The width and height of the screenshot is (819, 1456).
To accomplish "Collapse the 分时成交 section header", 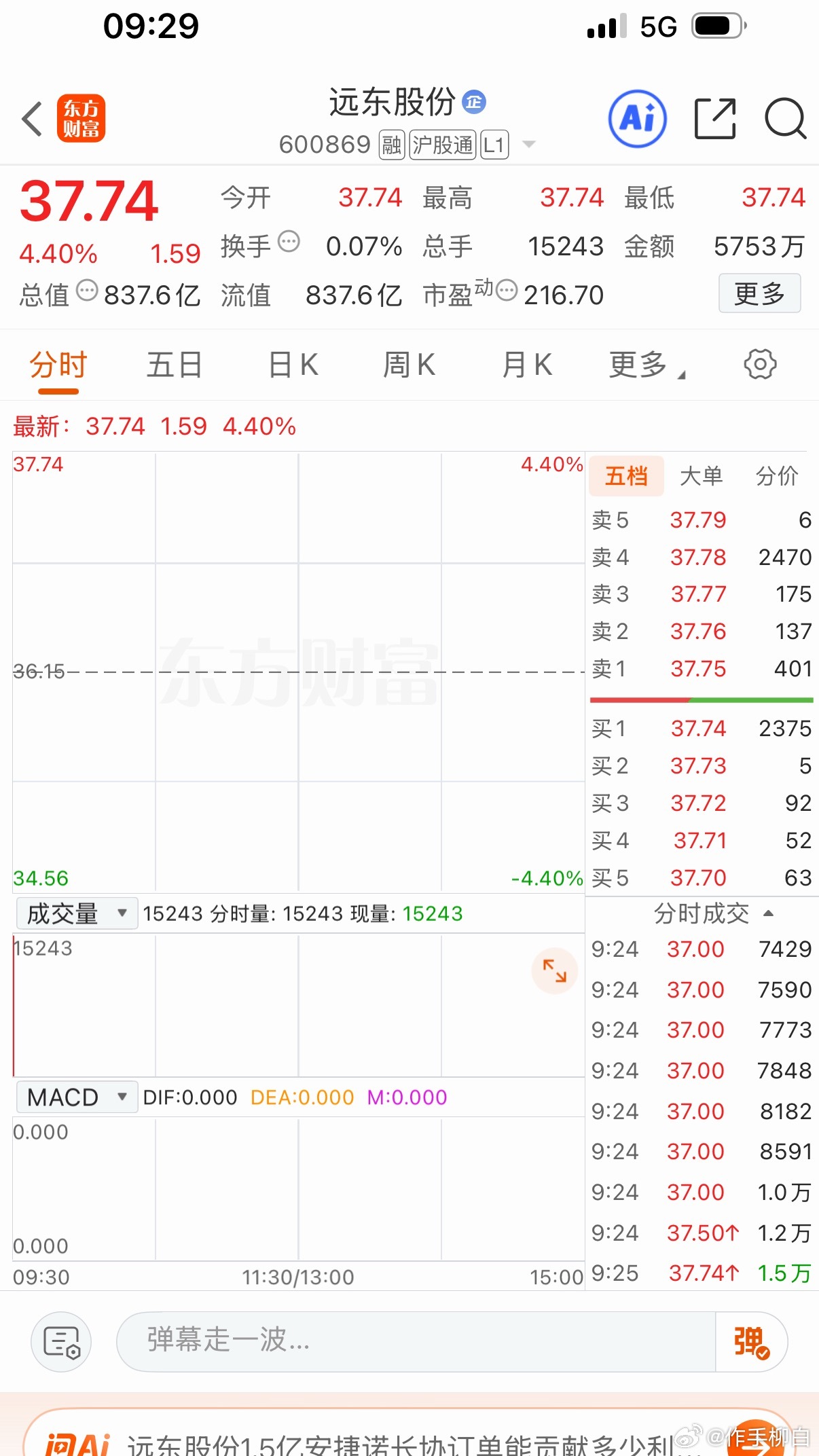I will [713, 913].
